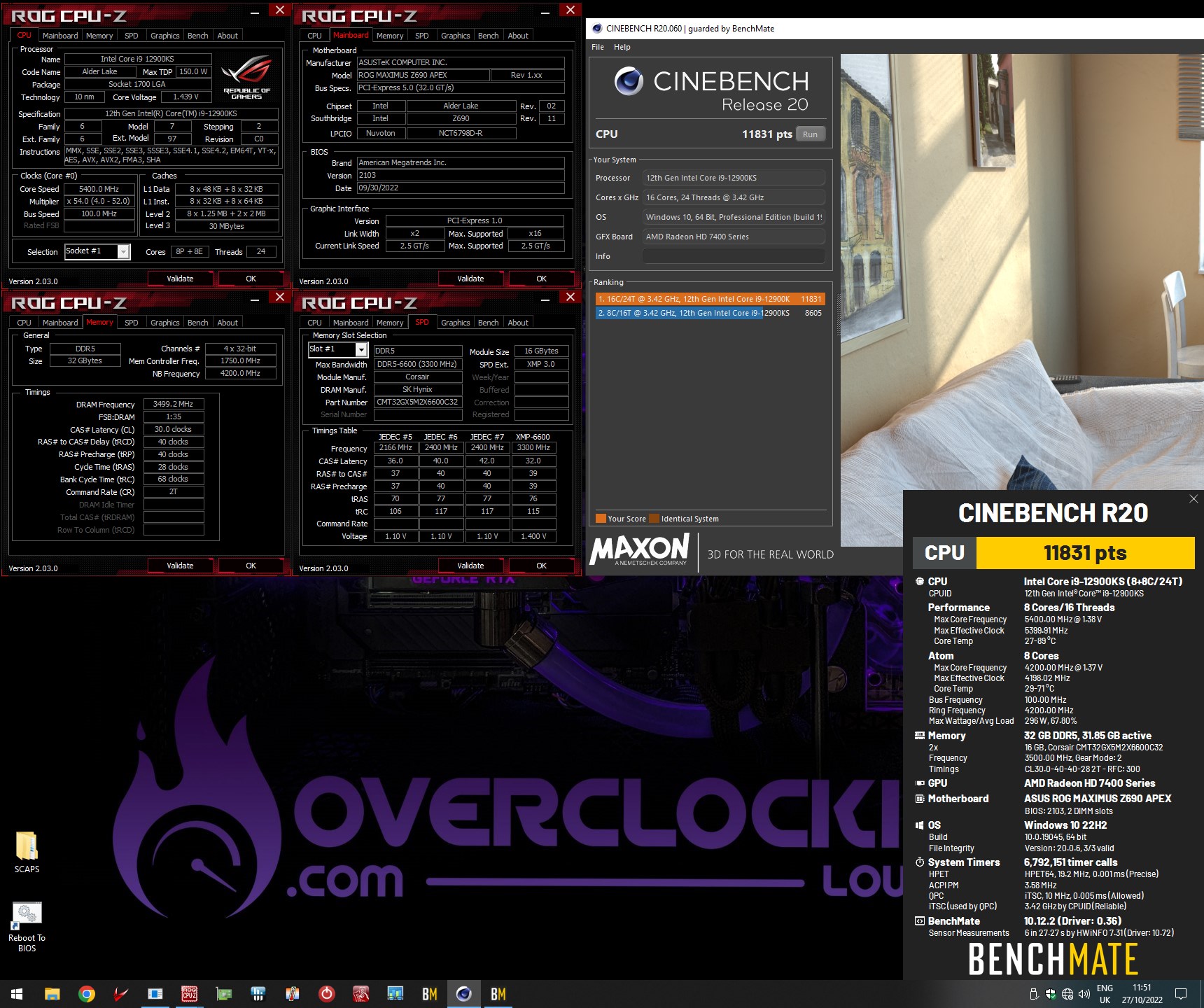Click the volume speaker tray icon
Image resolution: width=1204 pixels, height=1008 pixels.
point(1084,994)
